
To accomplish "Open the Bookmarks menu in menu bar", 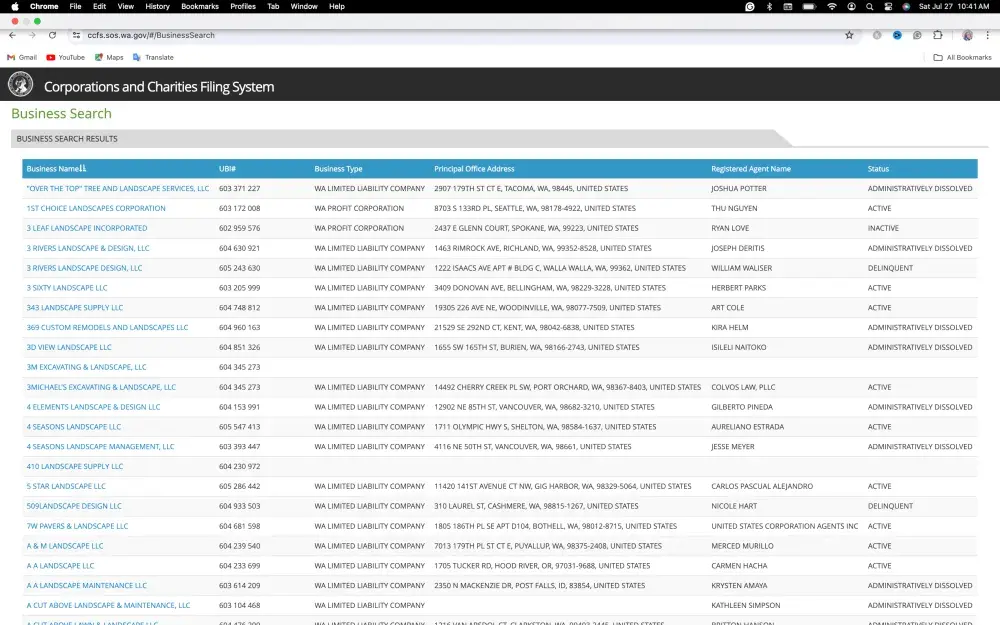I will point(200,6).
